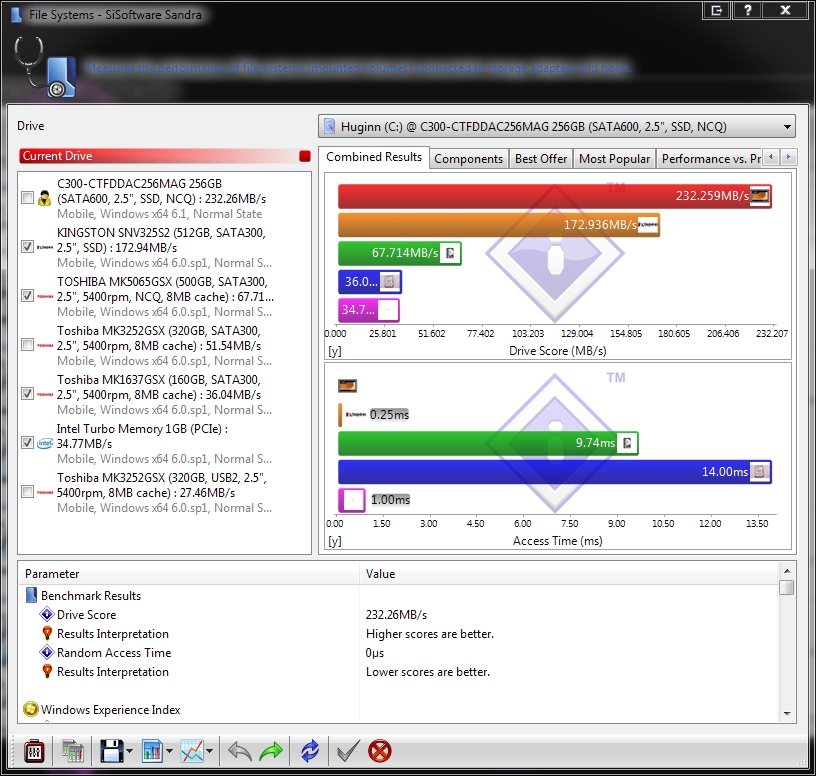
Task: Open the Best Offer tab
Action: (541, 159)
